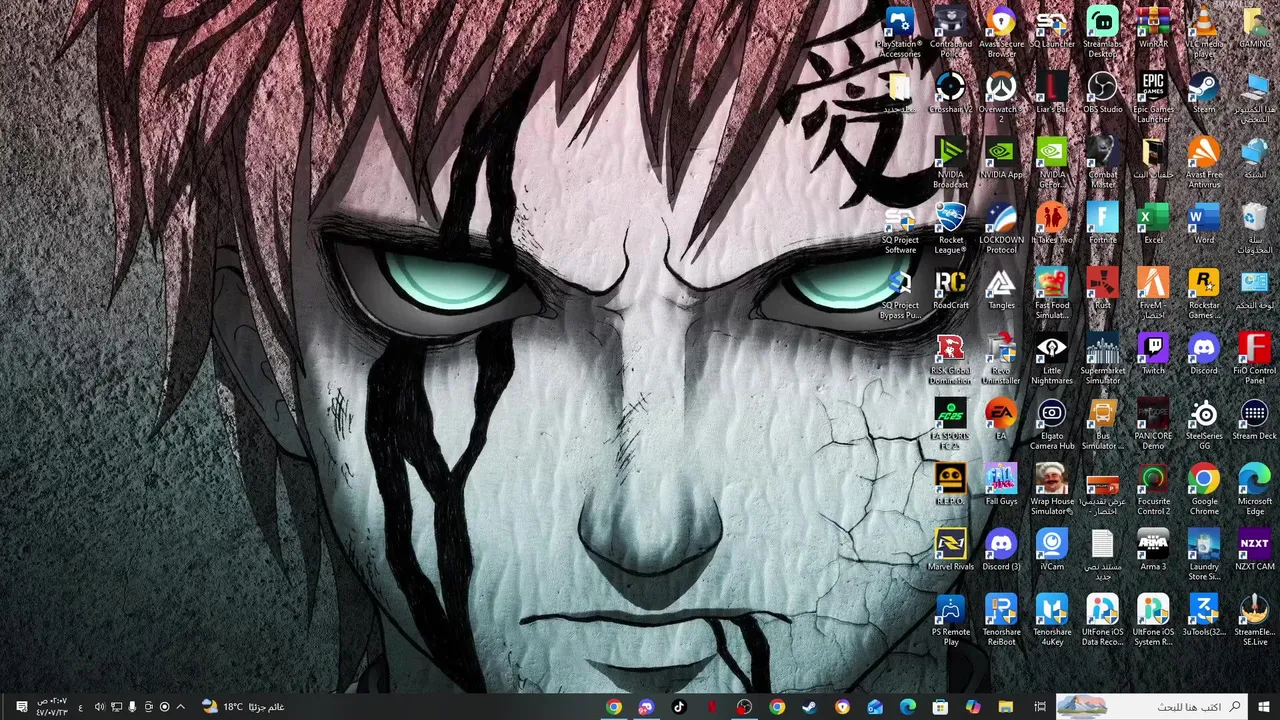Viewport: 1280px width, 720px height.
Task: Open Microsoft Edge desktop shortcut
Action: (1255, 490)
